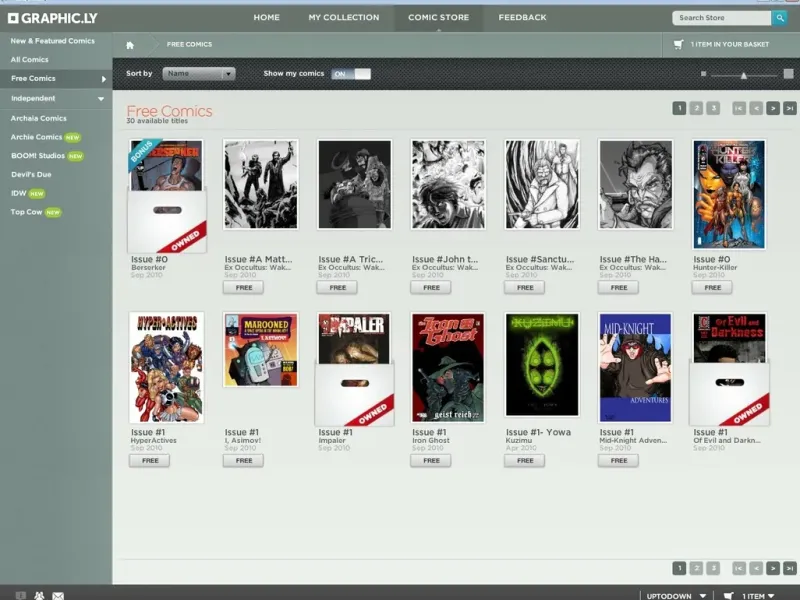This screenshot has width=800, height=600.
Task: Click FREE button under HyperActives
Action: 149,461
